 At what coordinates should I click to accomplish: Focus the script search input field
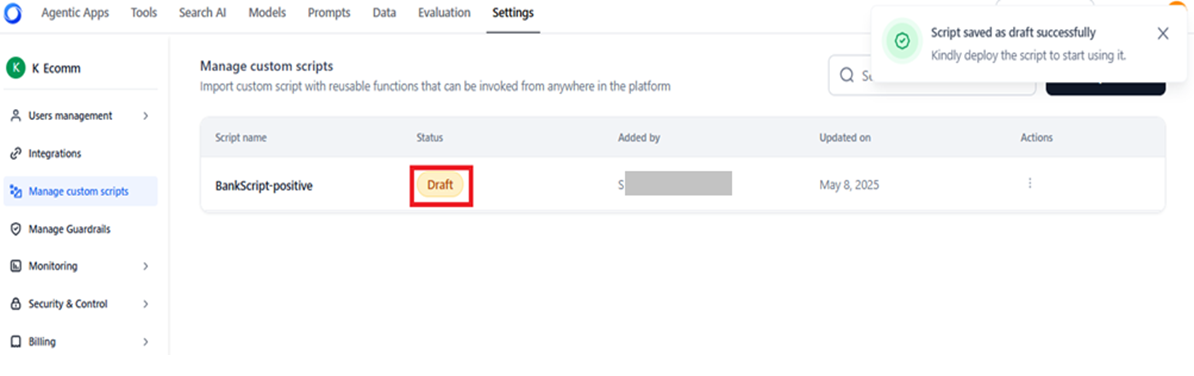click(x=932, y=75)
